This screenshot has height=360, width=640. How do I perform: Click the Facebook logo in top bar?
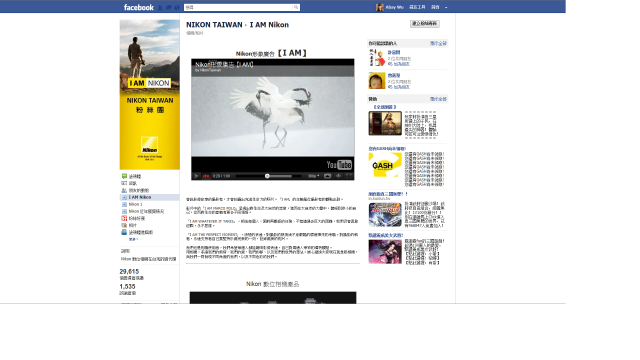[138, 7]
